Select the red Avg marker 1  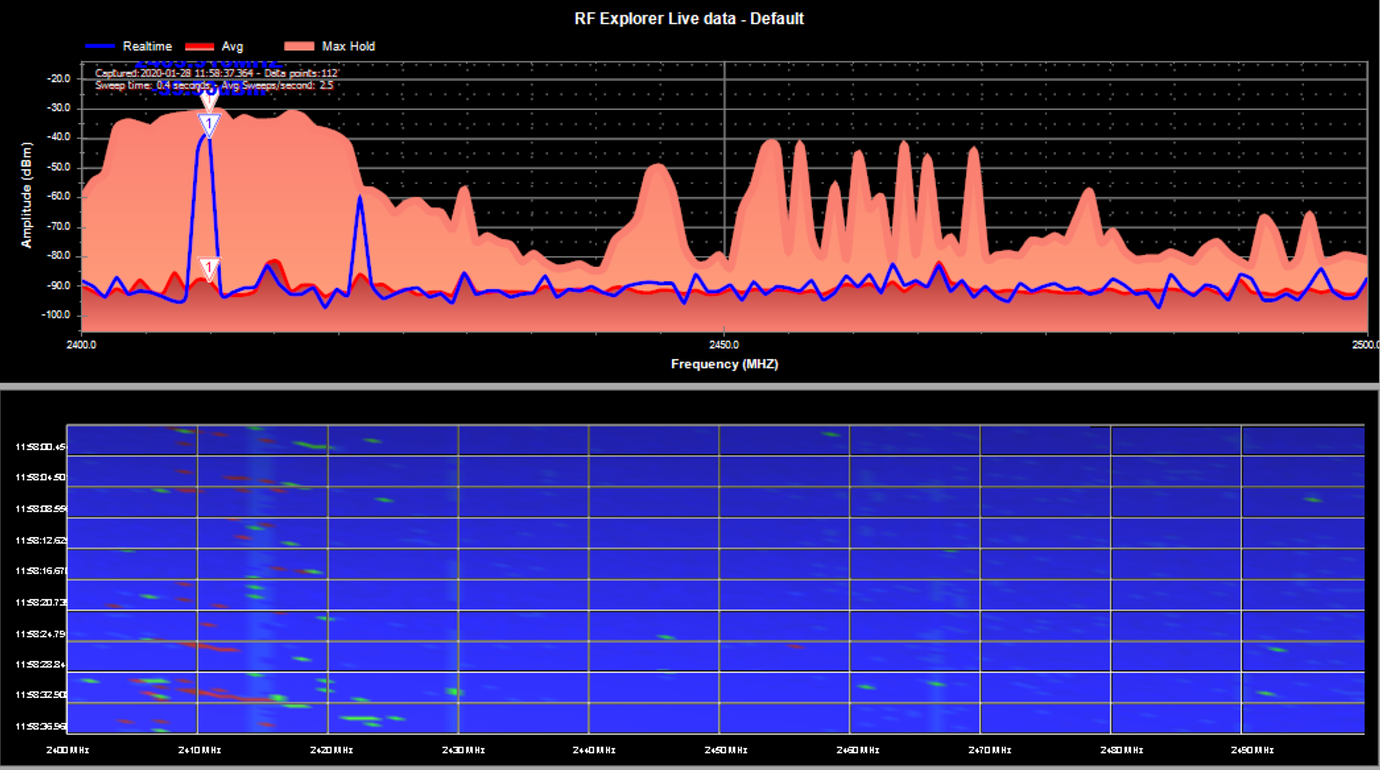(208, 268)
